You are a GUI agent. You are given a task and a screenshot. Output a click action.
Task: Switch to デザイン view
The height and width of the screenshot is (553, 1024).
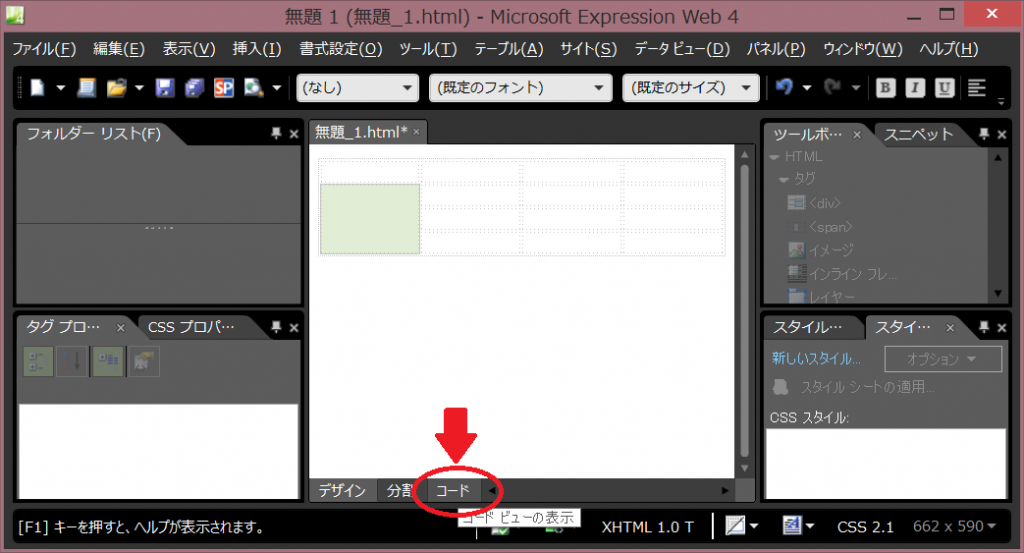coord(342,490)
